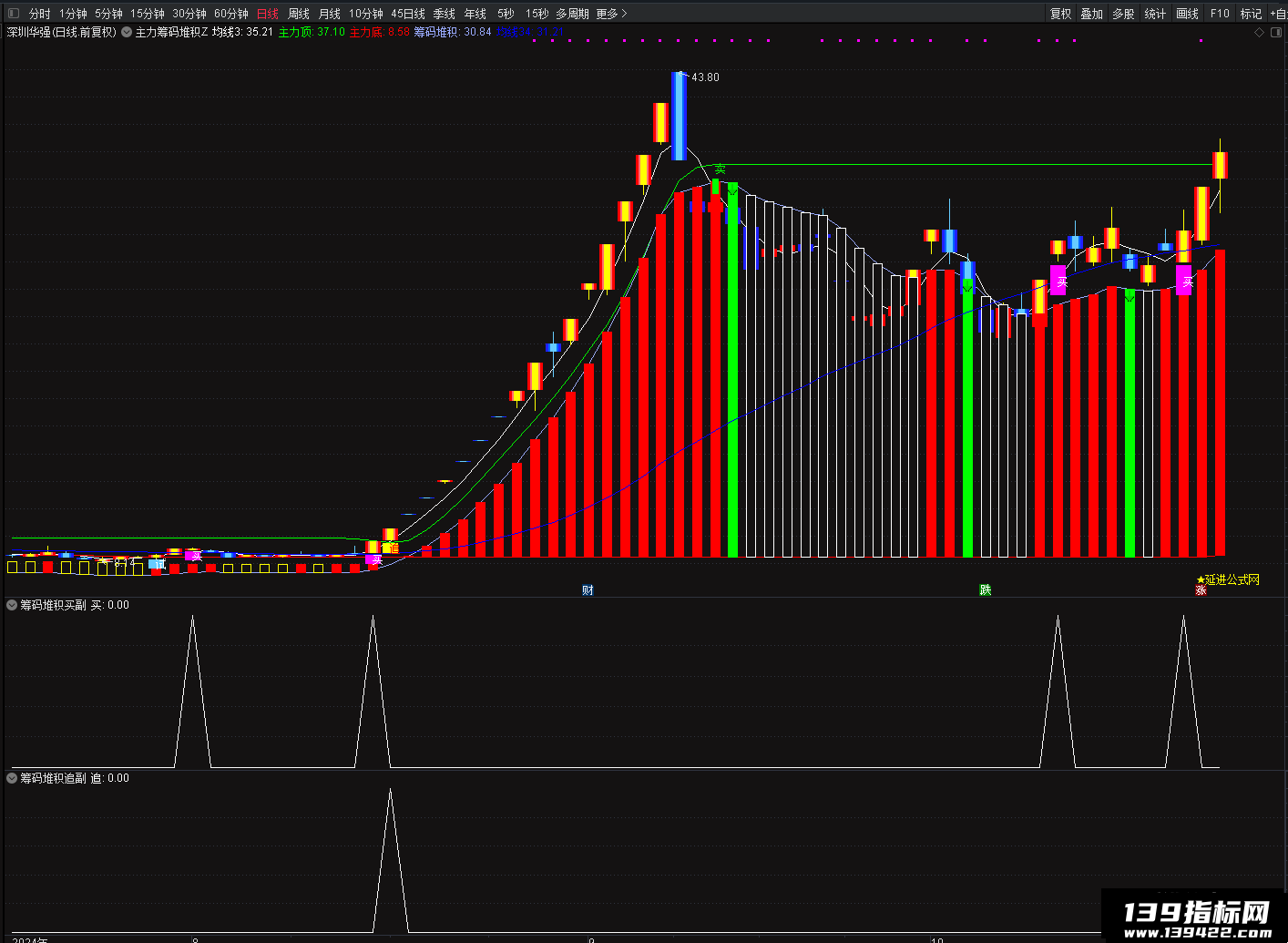Click the green 卖 signal near the price peak
This screenshot has width=1288, height=943.
click(x=720, y=169)
